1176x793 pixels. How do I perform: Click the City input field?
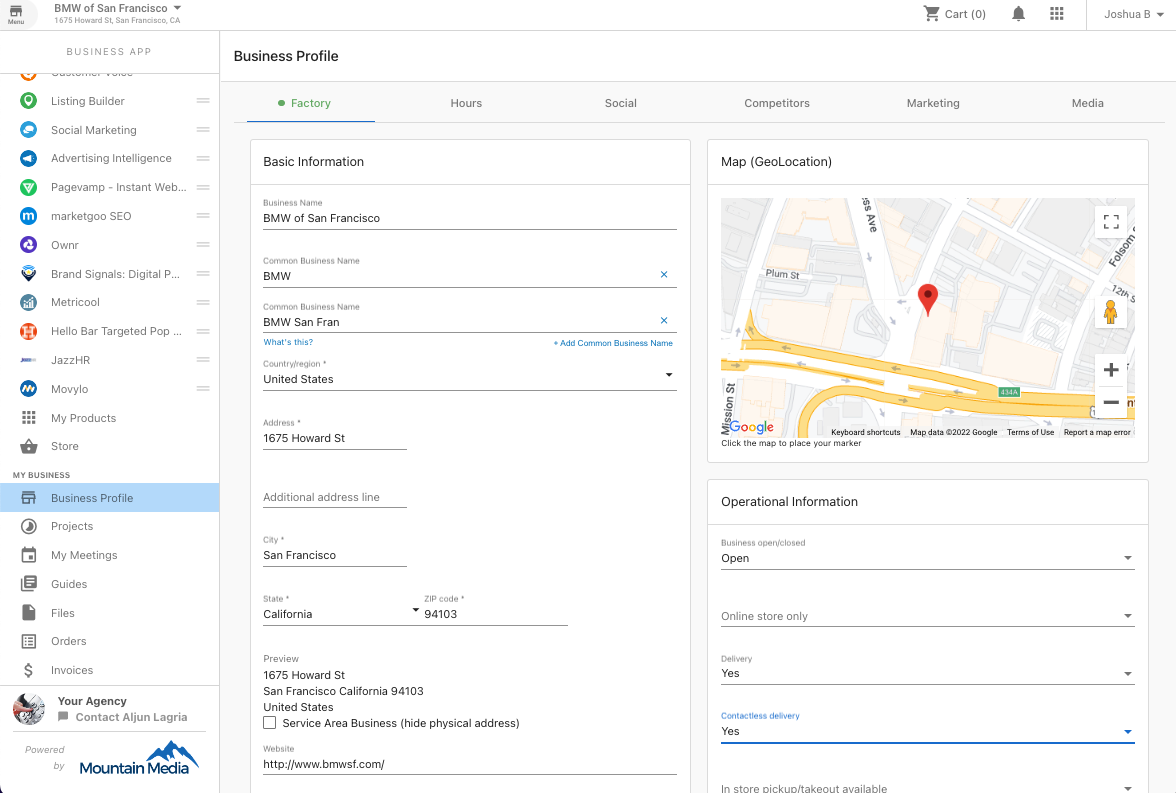pyautogui.click(x=334, y=555)
